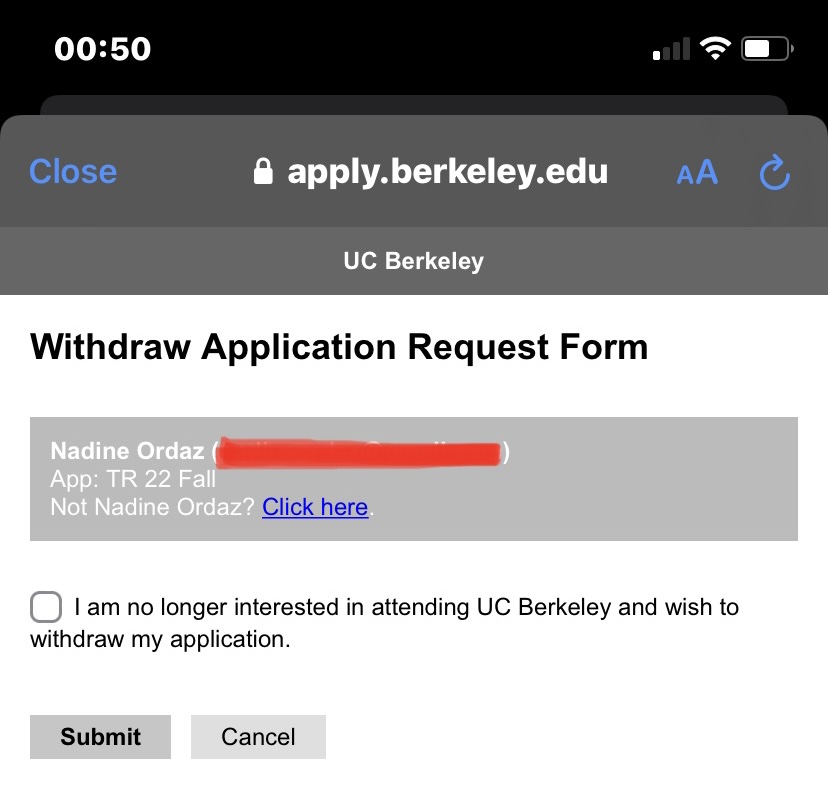The width and height of the screenshot is (828, 804).
Task: Check the withdraw application checkbox
Action: [46, 607]
